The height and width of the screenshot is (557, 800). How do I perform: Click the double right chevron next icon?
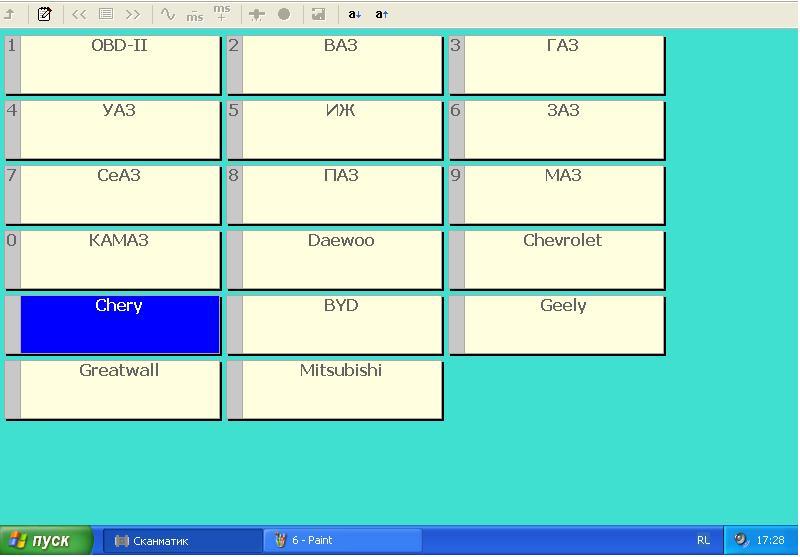[x=133, y=14]
